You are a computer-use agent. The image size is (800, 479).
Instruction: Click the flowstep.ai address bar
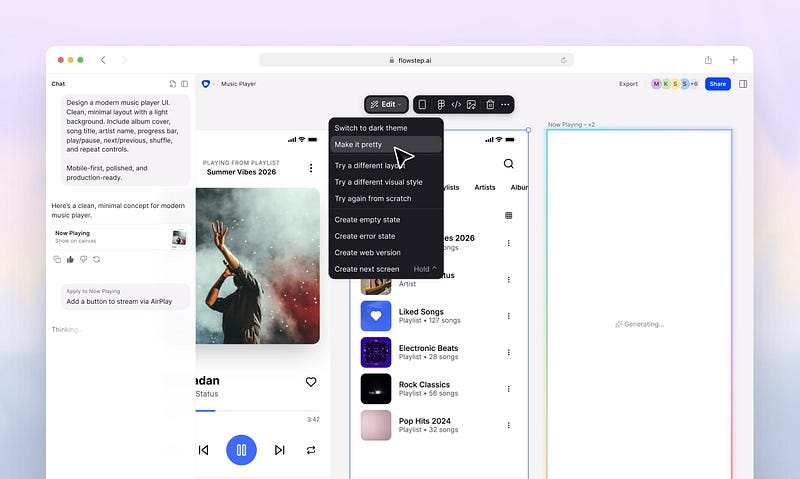(x=416, y=60)
